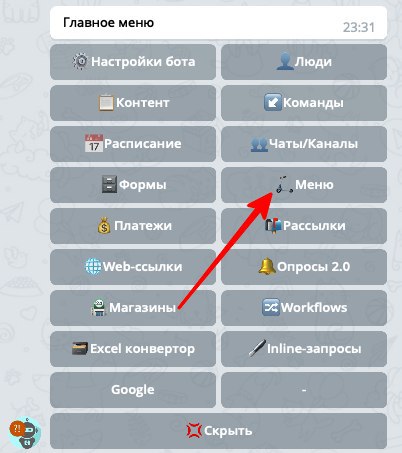Image resolution: width=402 pixels, height=453 pixels.
Task: Open the Чаты/Каналы section
Action: [304, 144]
